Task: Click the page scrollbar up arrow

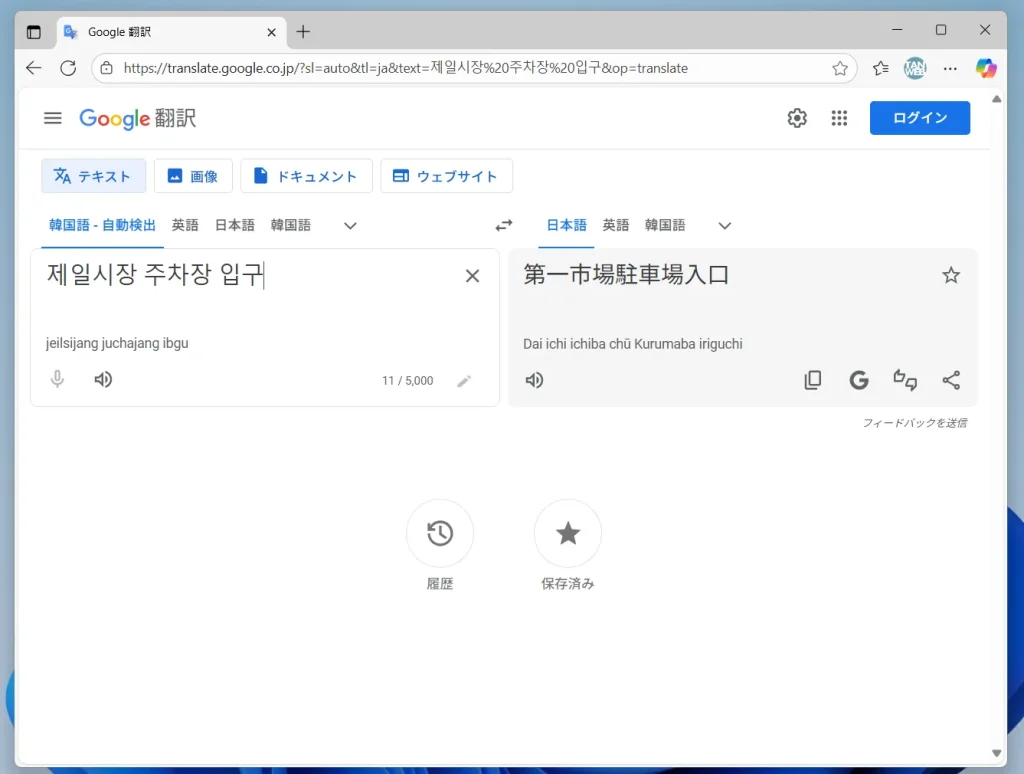Action: [996, 99]
